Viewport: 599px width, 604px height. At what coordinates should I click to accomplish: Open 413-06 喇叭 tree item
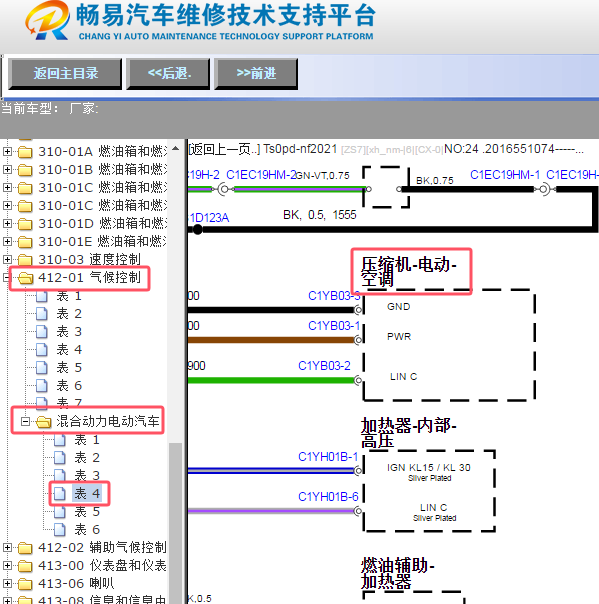tap(76, 584)
